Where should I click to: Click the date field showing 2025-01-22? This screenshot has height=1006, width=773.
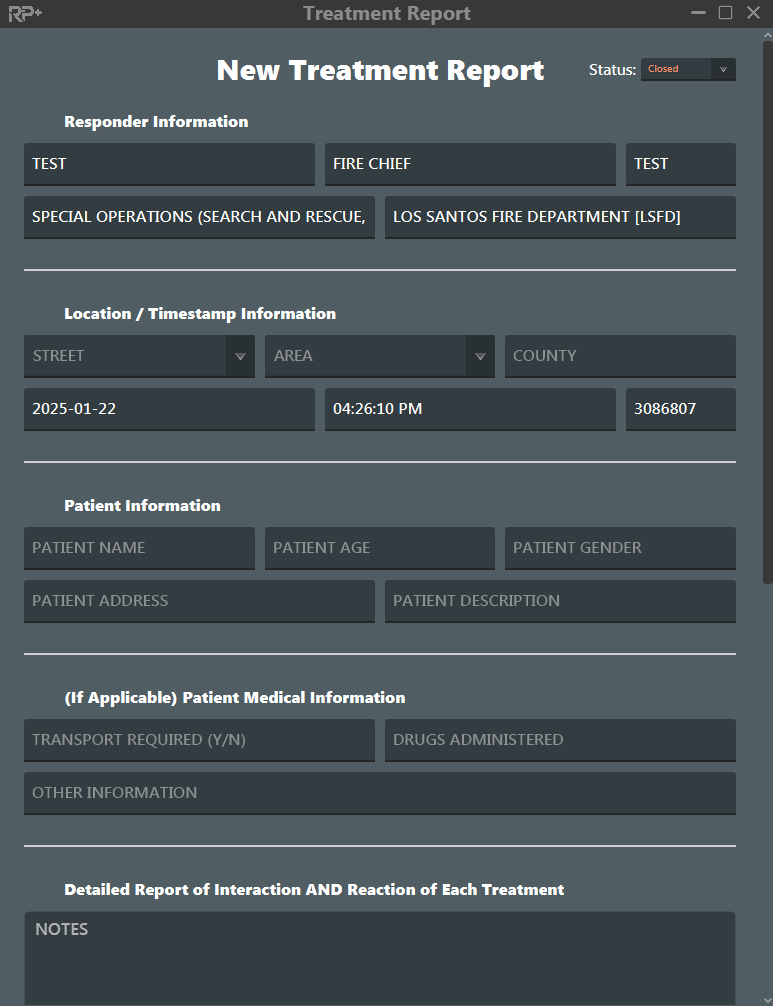point(169,409)
